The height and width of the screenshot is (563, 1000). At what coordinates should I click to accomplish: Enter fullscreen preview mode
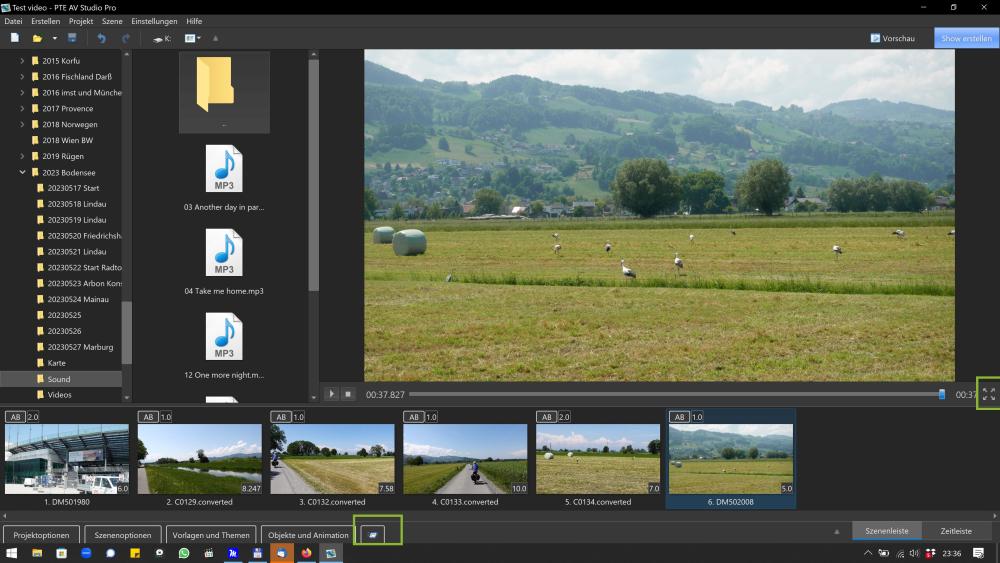click(x=988, y=394)
